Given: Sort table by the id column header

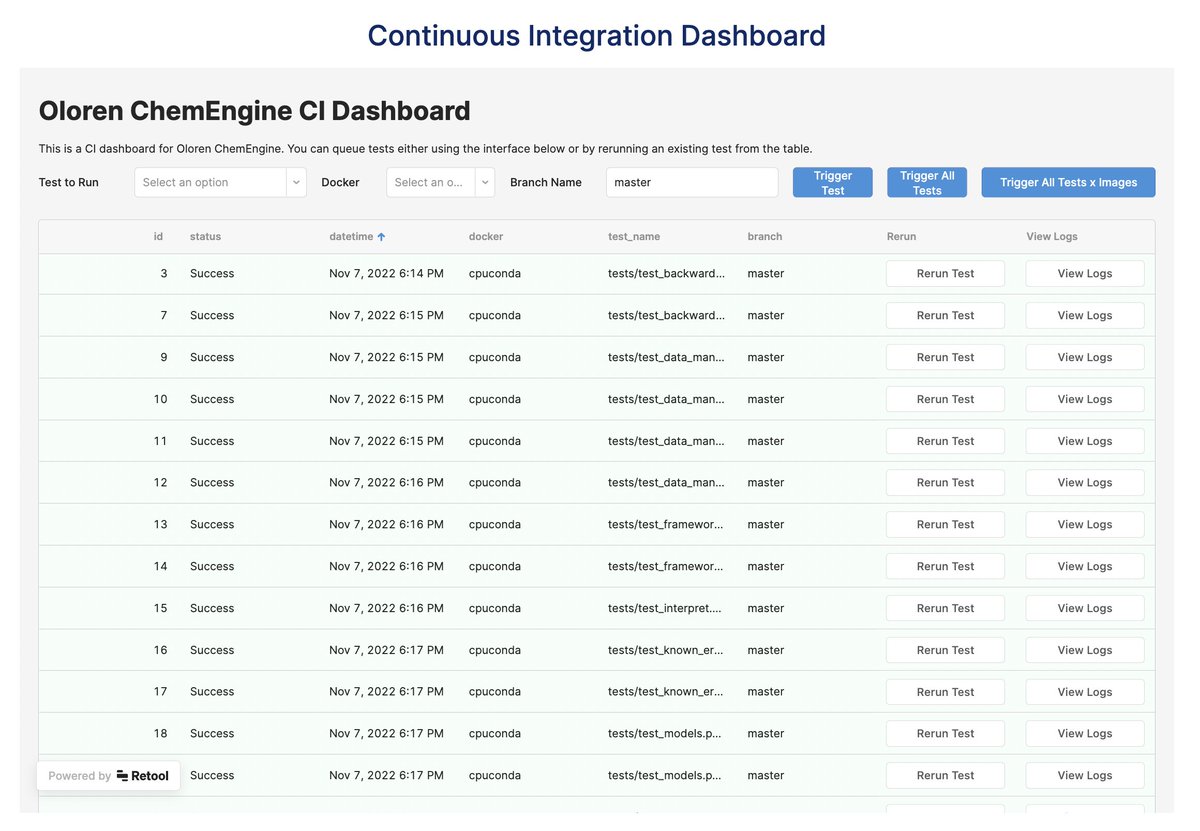Looking at the screenshot, I should tap(158, 237).
